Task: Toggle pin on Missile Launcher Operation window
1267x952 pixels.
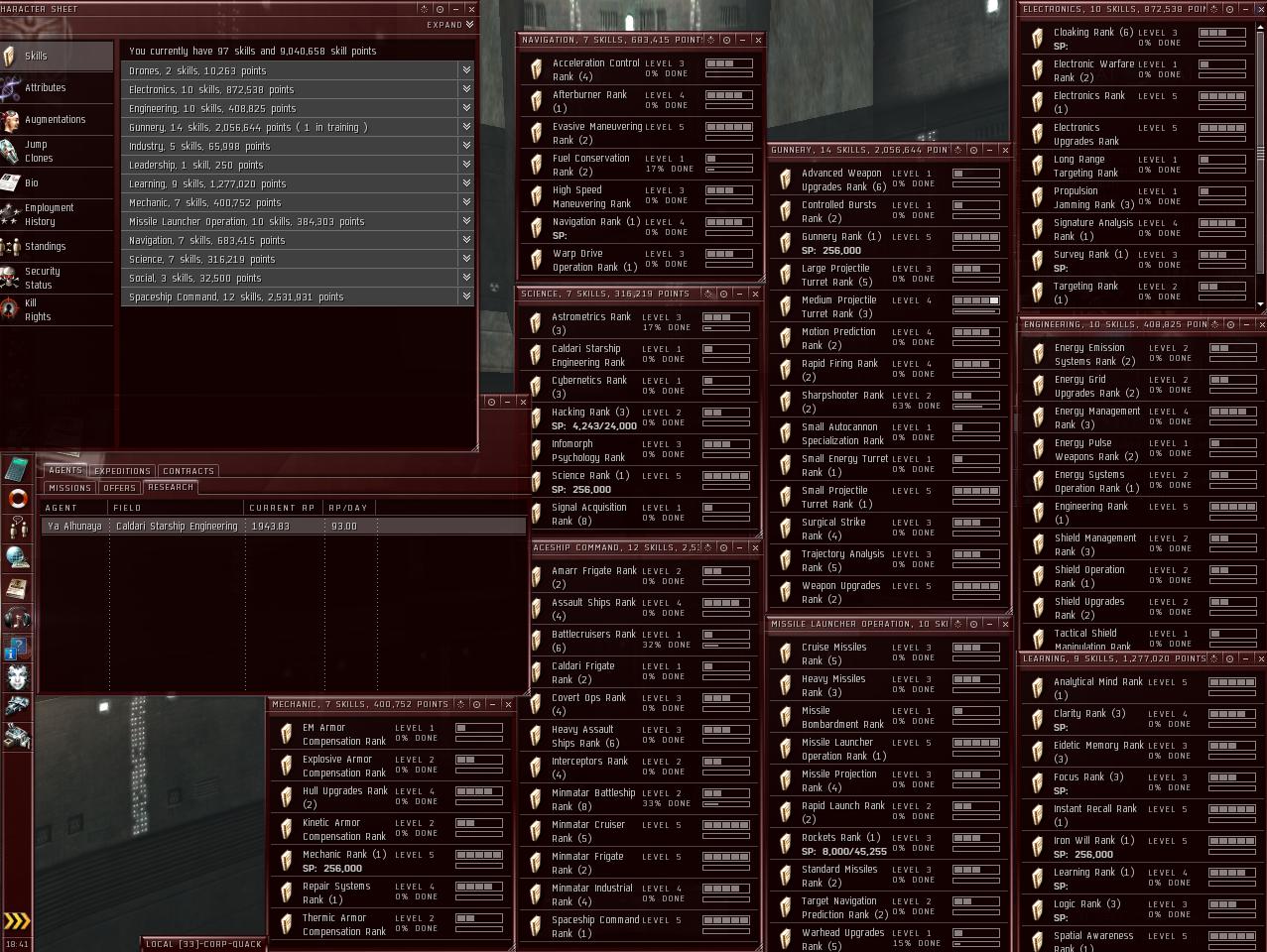Action: click(x=973, y=624)
